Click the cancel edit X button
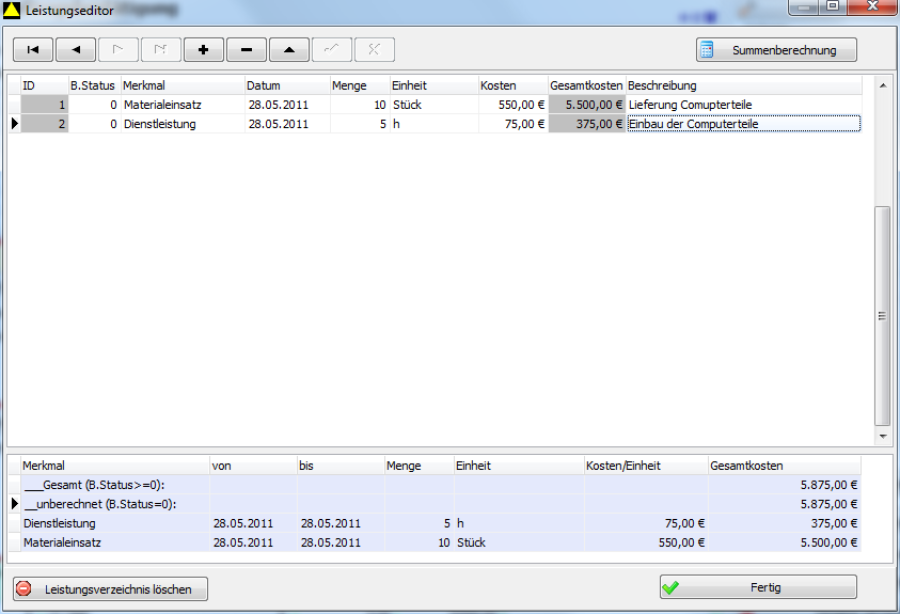The height and width of the screenshot is (614, 900). click(x=374, y=50)
